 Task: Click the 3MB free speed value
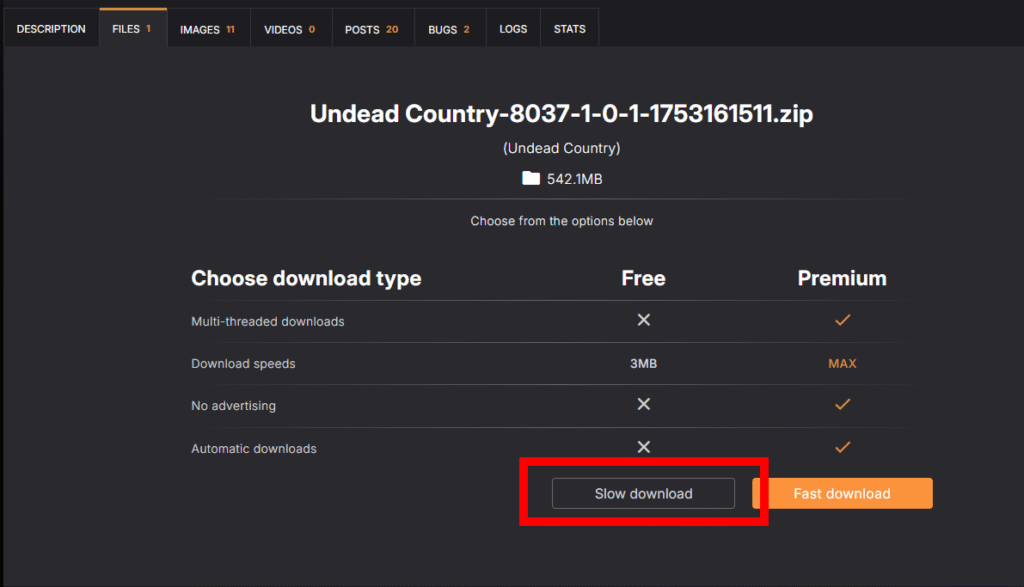tap(643, 364)
